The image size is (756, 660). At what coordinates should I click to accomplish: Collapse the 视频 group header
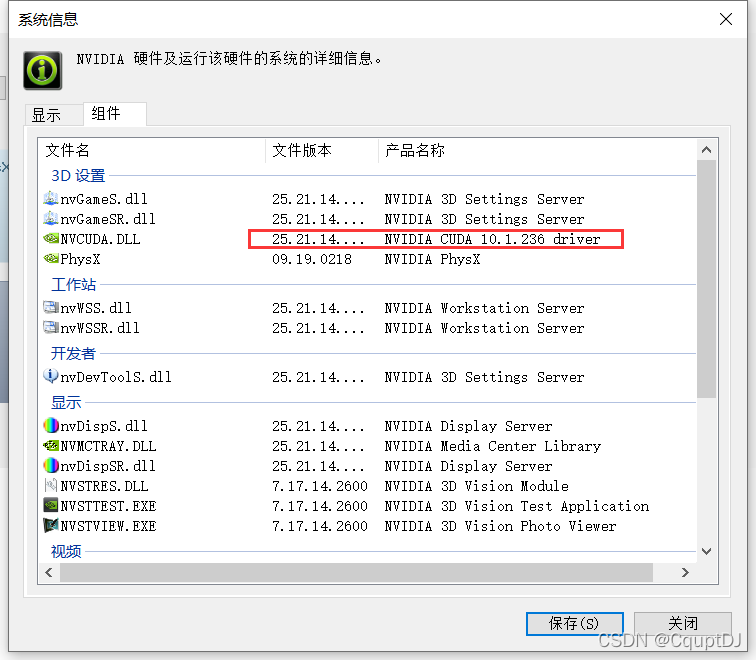coord(66,551)
